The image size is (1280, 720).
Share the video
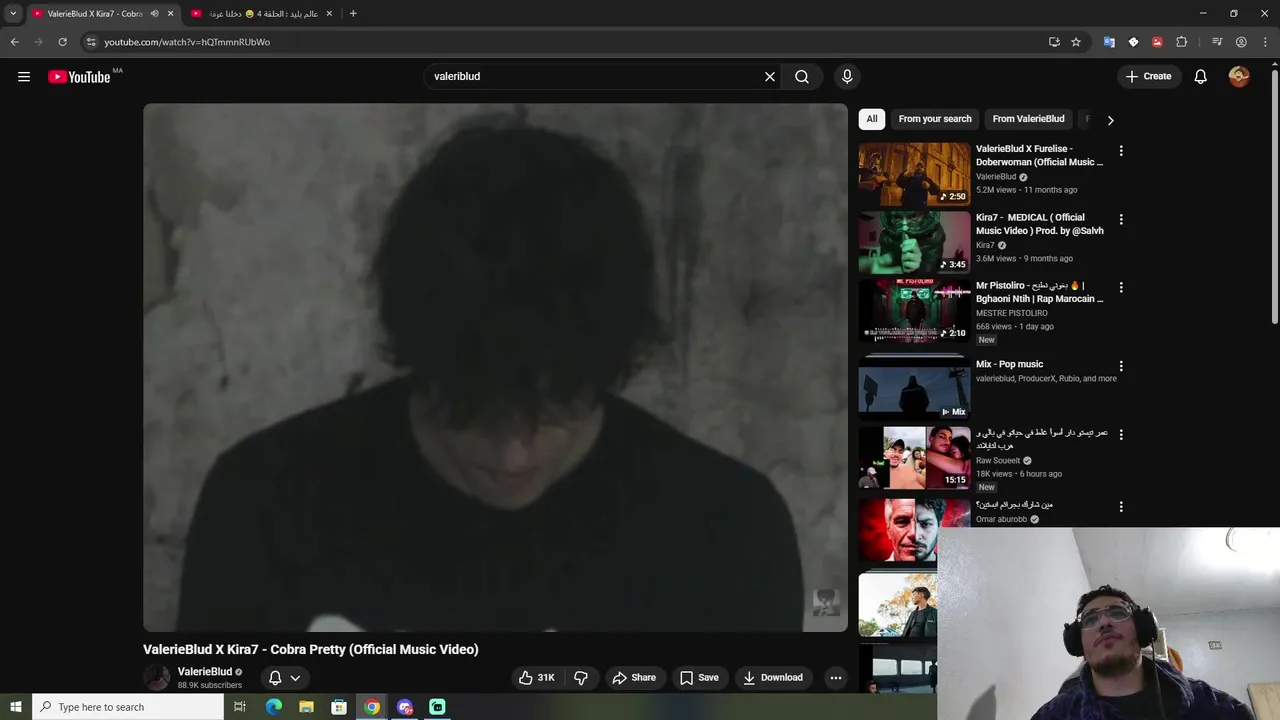click(x=634, y=678)
